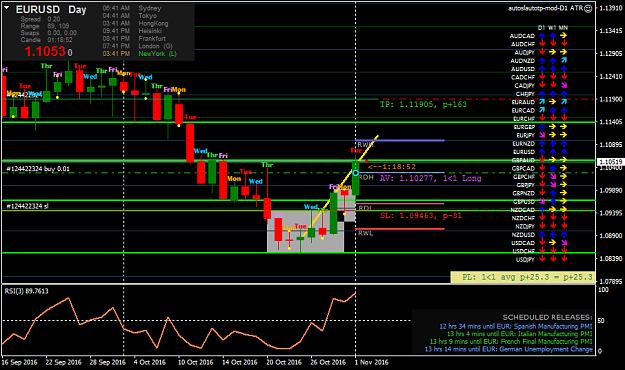Click the USDCAD W1 yellow sideways arrow
Viewport: 625px width, 370px height.
point(552,243)
